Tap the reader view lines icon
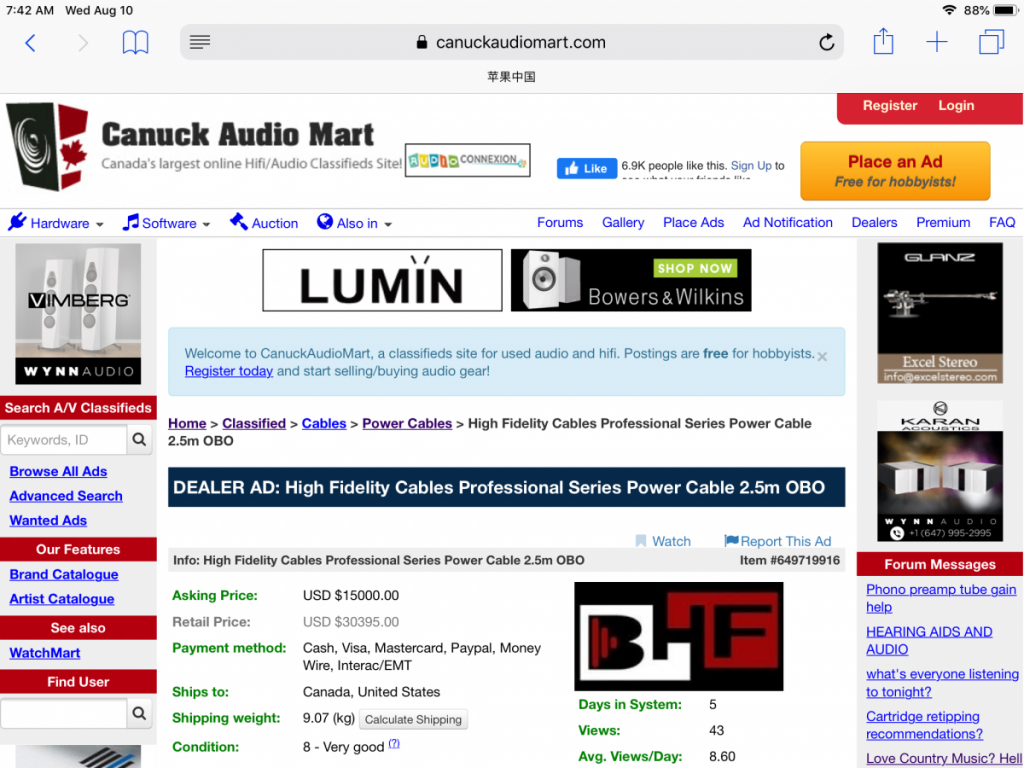 (x=200, y=42)
